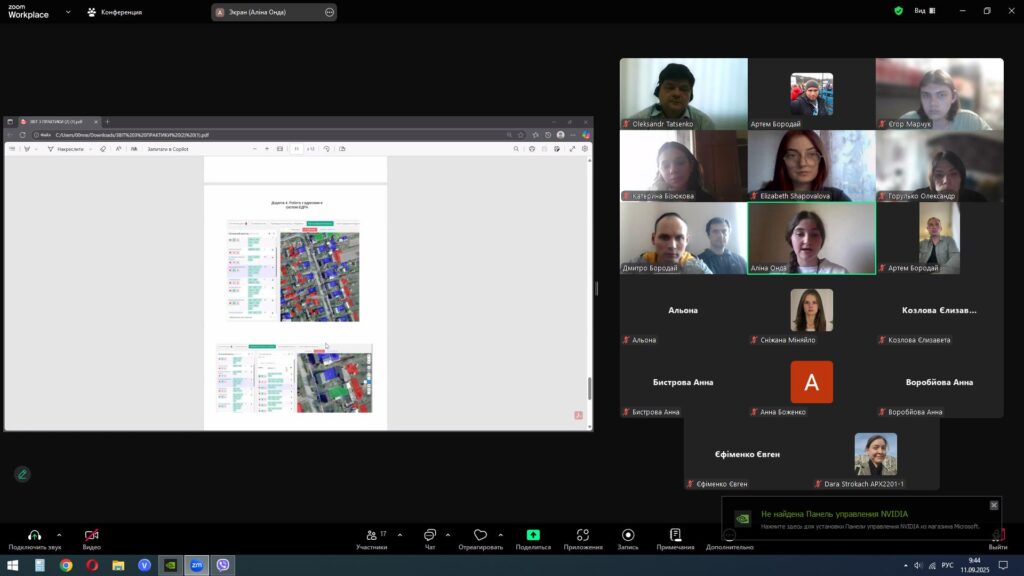Open the Конференция meeting info
Screen dimensions: 1024x576
(115, 12)
